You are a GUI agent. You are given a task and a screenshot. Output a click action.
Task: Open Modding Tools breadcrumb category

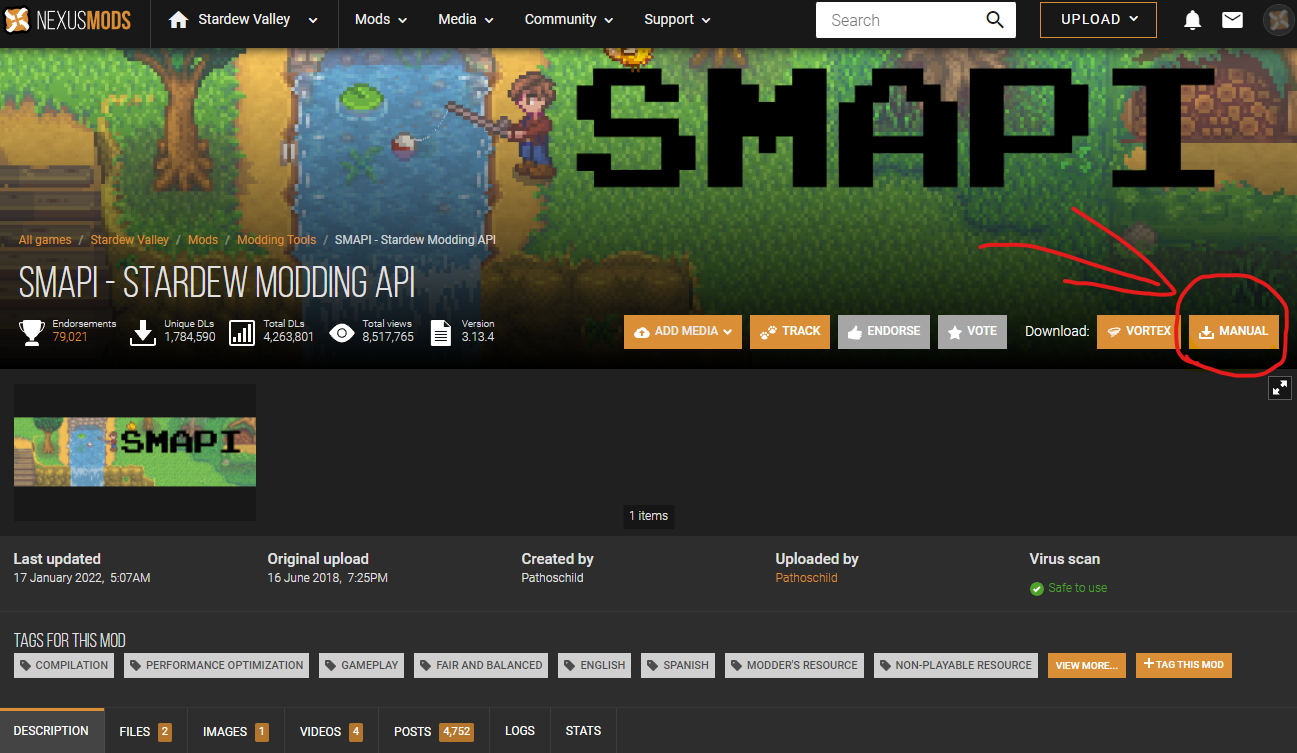point(276,240)
